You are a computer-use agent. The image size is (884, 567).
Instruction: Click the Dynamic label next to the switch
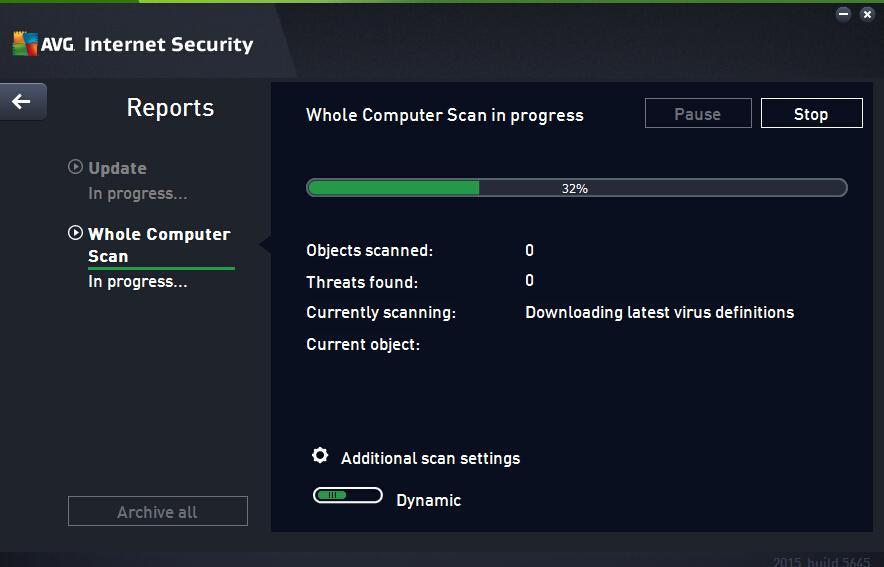428,500
